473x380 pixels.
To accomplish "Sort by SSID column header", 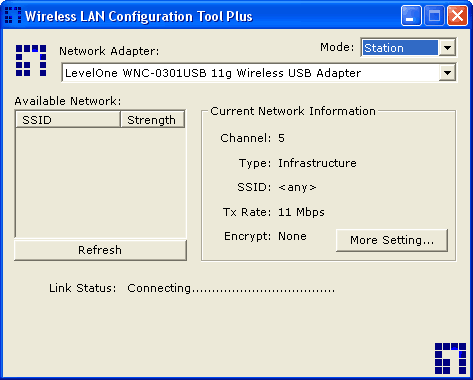I will tap(68, 120).
